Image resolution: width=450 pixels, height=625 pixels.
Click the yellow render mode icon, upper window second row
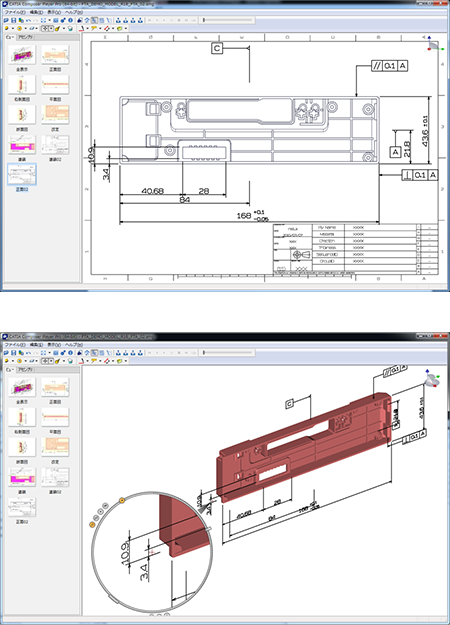[6, 29]
